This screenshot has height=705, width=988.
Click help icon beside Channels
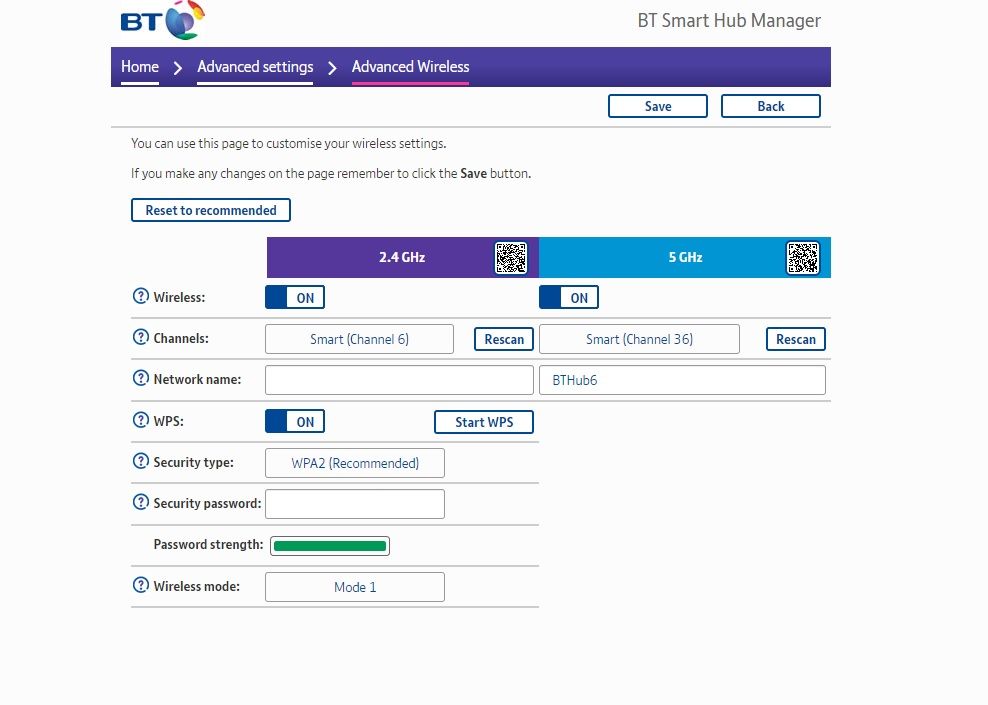pyautogui.click(x=141, y=338)
